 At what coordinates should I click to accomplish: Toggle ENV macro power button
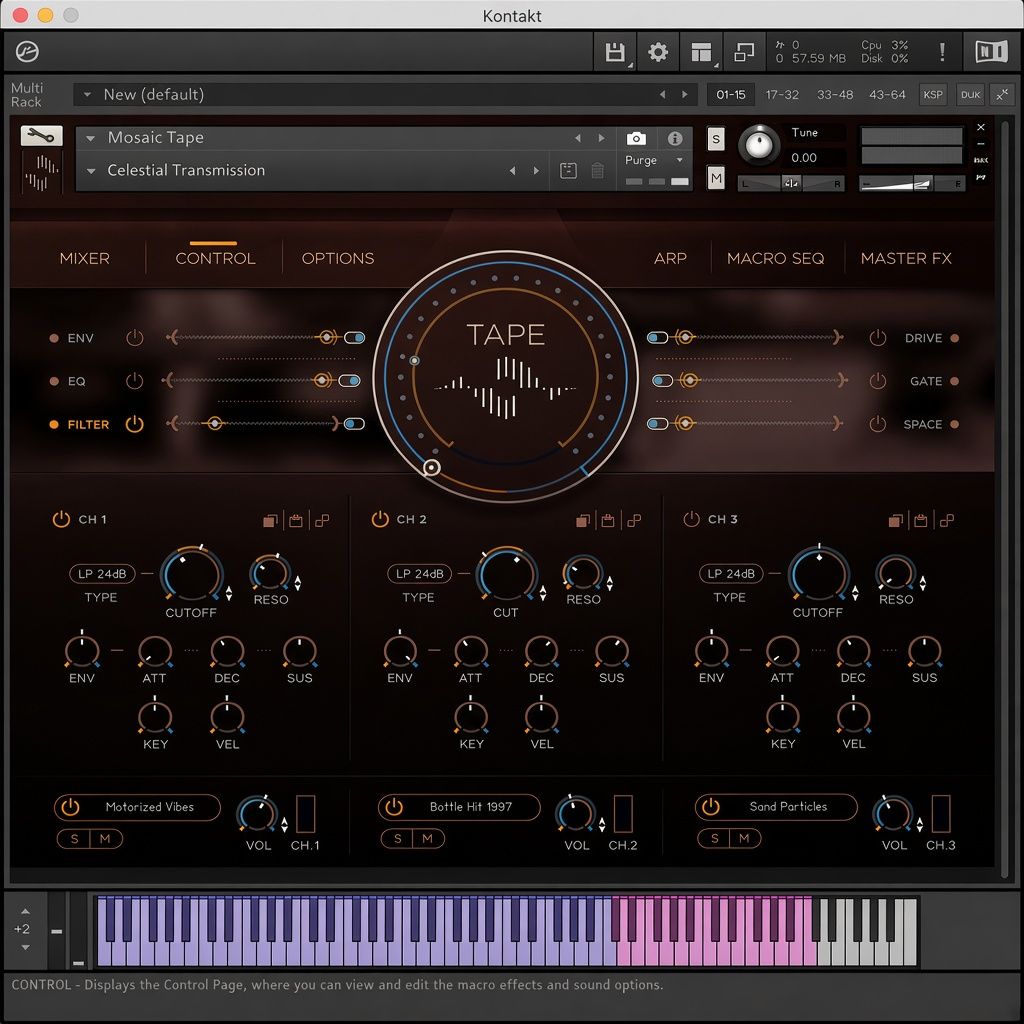coord(135,338)
